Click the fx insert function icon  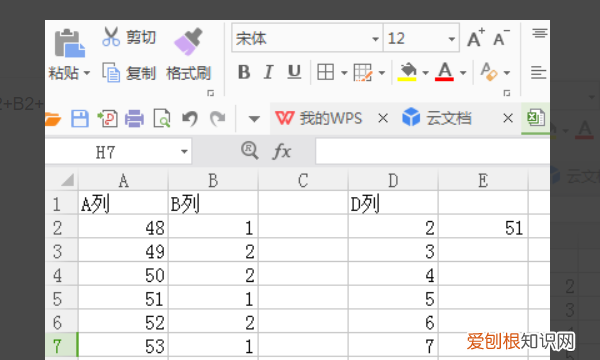[x=282, y=151]
